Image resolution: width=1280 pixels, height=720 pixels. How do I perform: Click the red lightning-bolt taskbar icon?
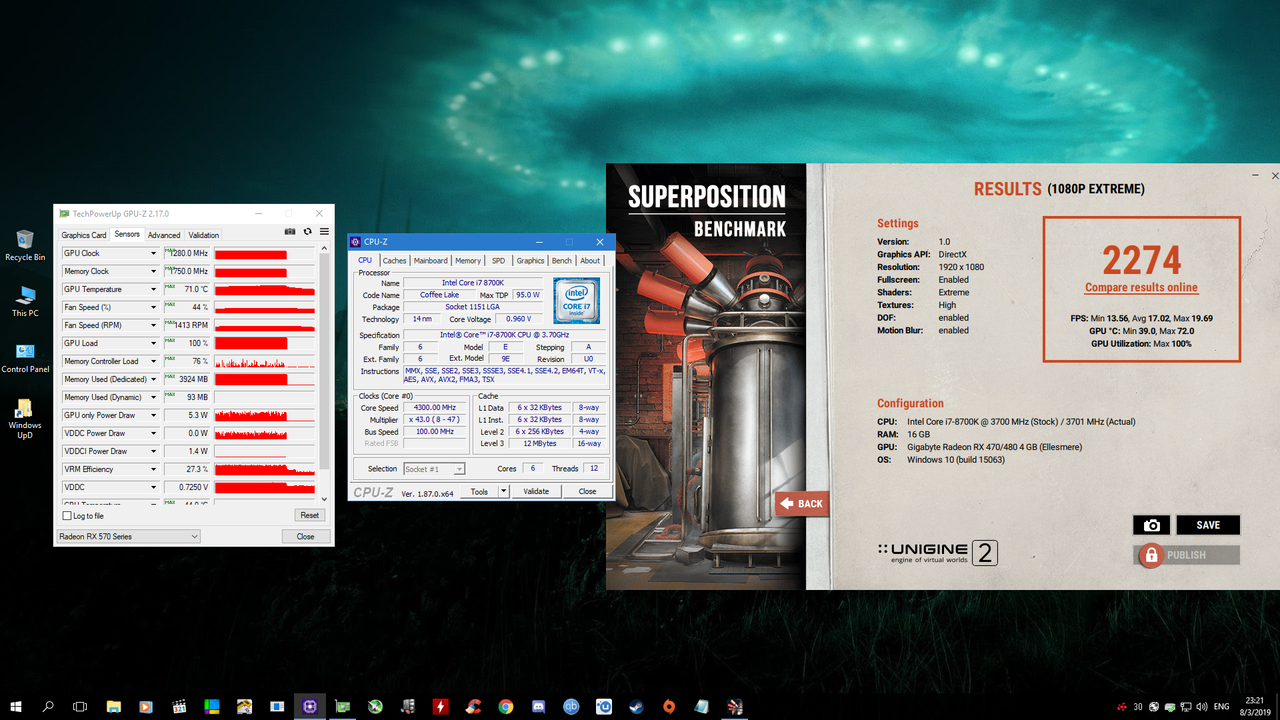coord(440,706)
